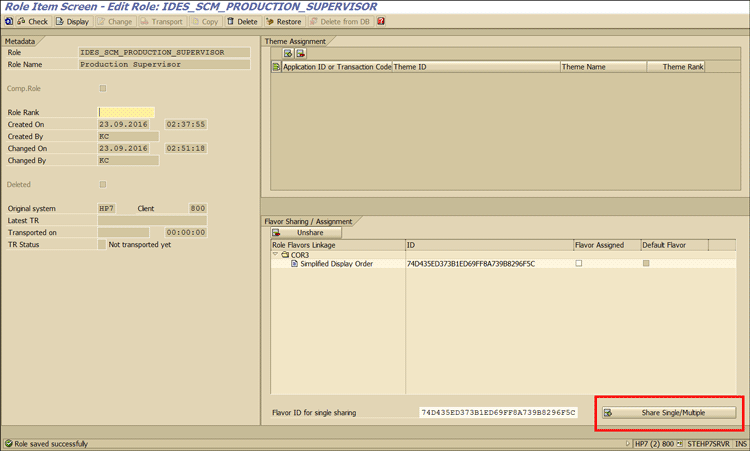The image size is (750, 451).
Task: Select the Theme Assignment tab
Action: coord(295,41)
